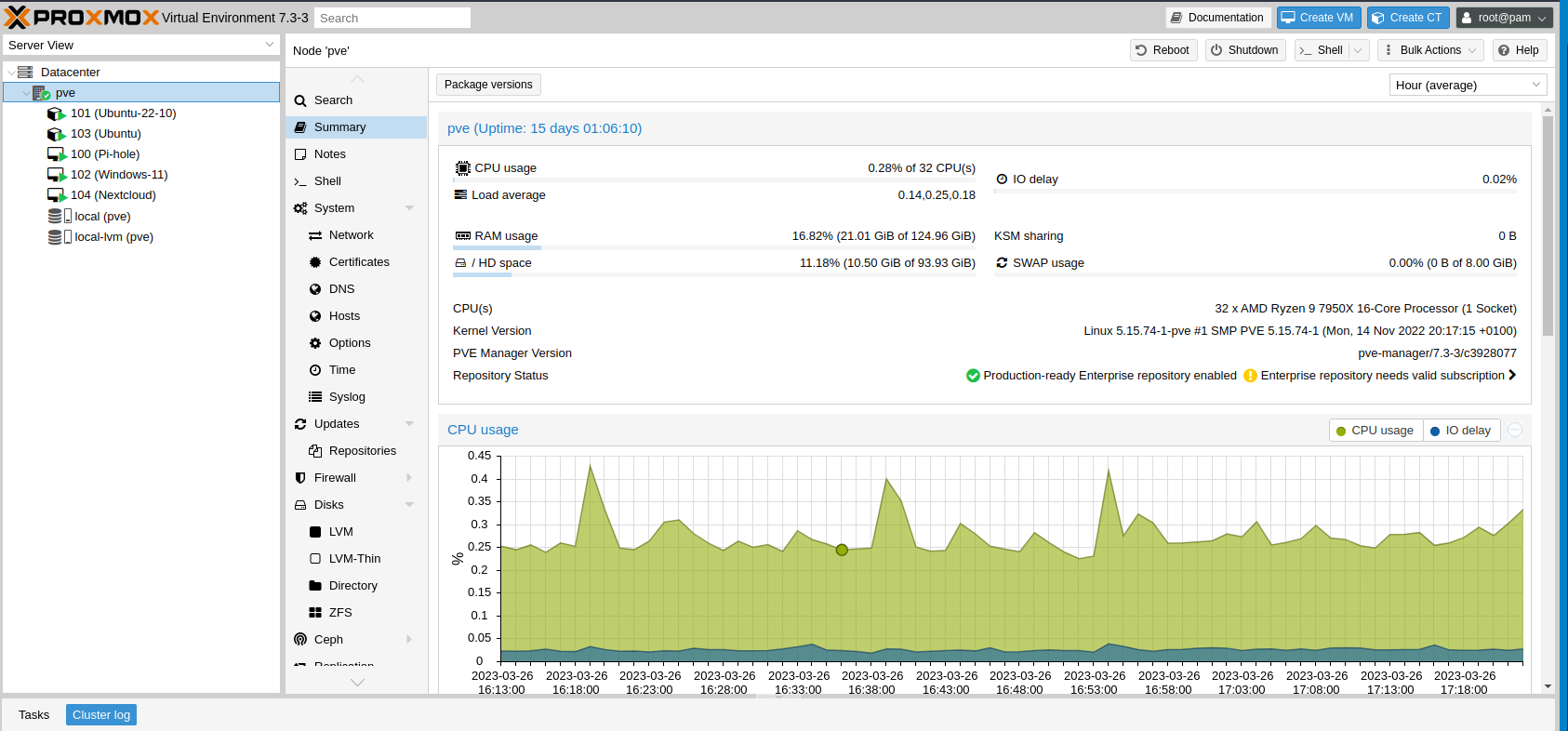This screenshot has width=1568, height=731.
Task: Toggle CPU usage series in legend
Action: click(x=1375, y=431)
